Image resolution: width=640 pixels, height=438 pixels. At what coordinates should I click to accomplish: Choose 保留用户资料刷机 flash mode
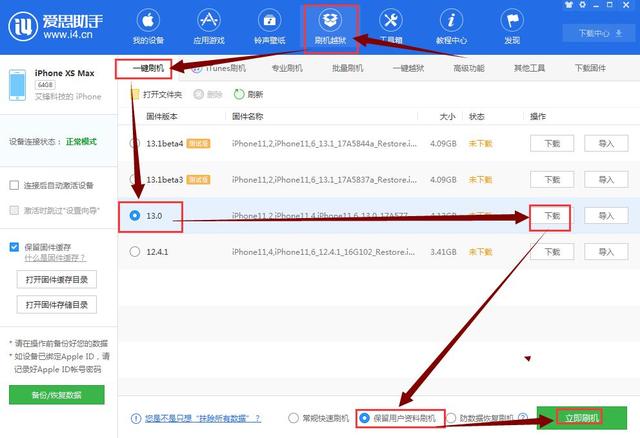point(364,418)
